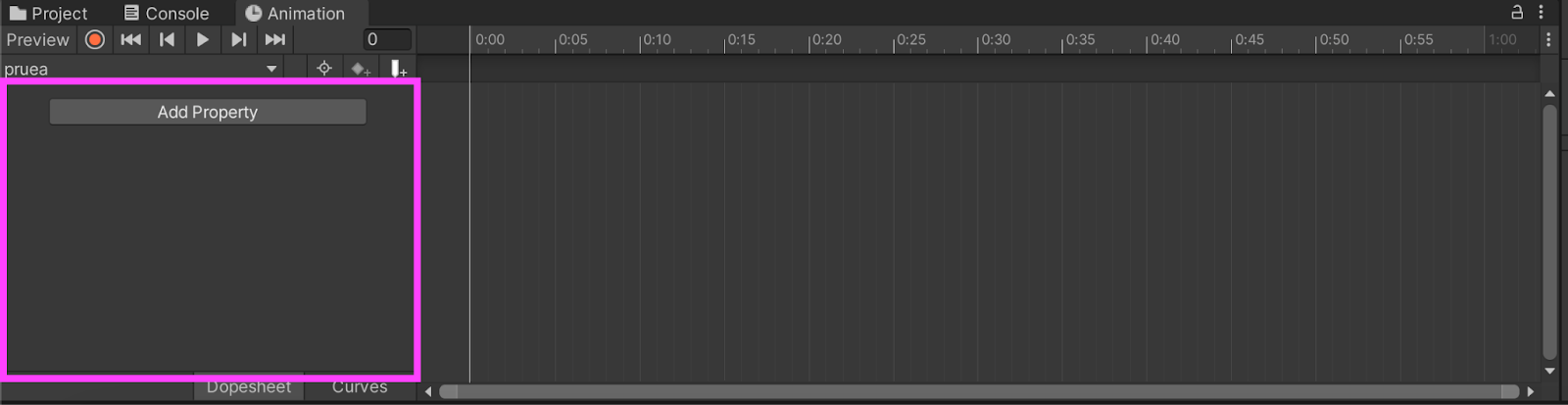This screenshot has width=1568, height=405.
Task: Go to beginning of the clip
Action: tap(130, 39)
